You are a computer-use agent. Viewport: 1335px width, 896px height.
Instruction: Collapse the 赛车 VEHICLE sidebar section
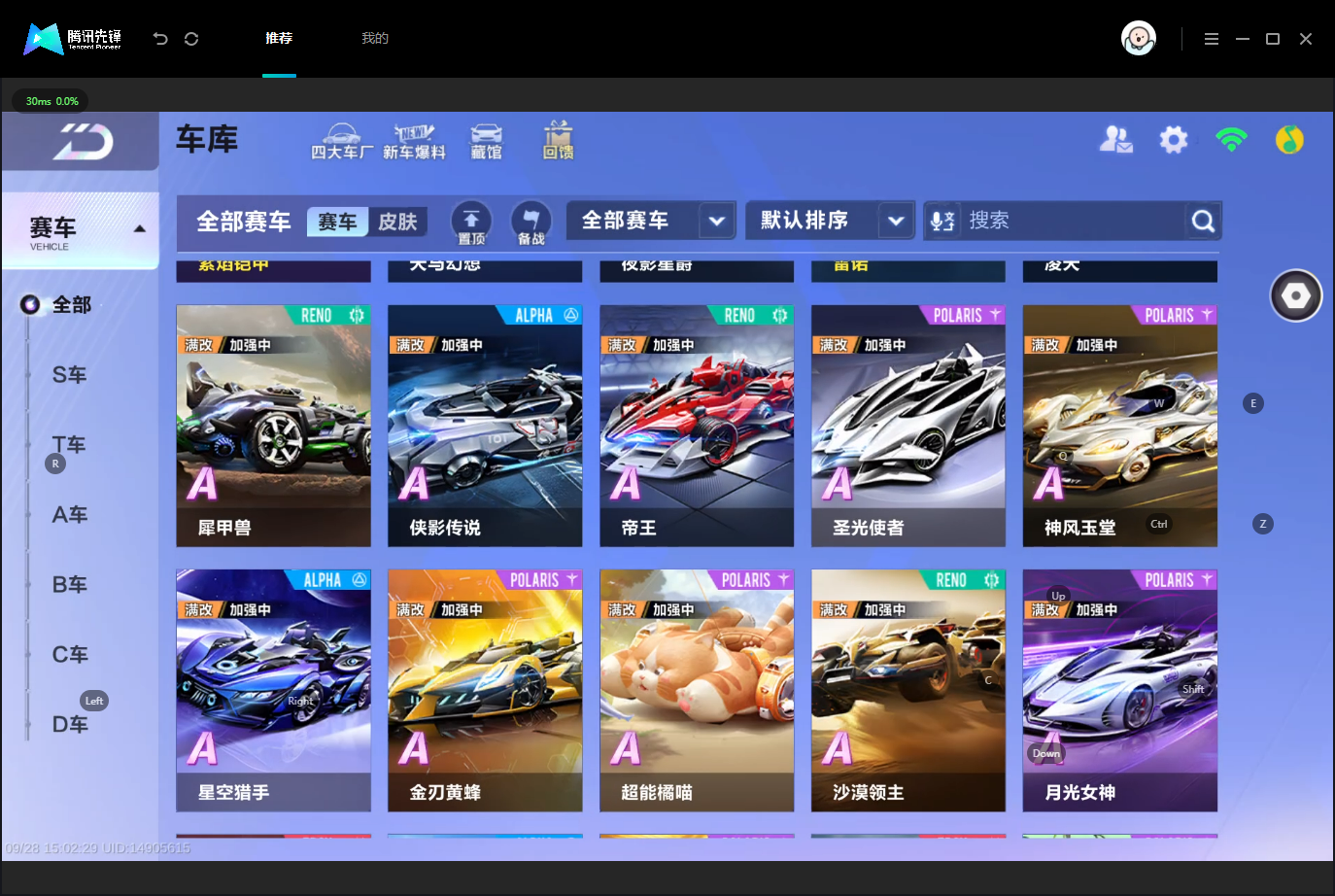coord(81,231)
